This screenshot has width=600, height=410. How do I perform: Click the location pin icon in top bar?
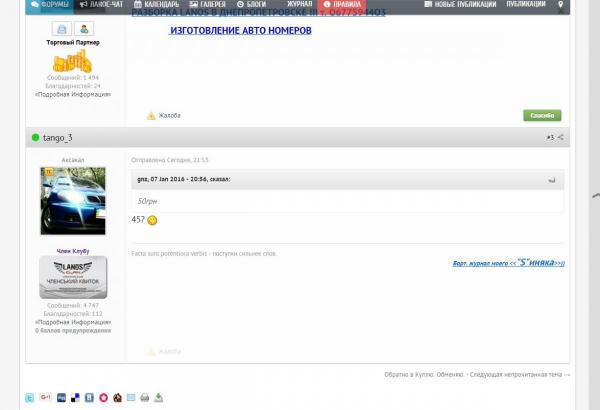(589, 5)
